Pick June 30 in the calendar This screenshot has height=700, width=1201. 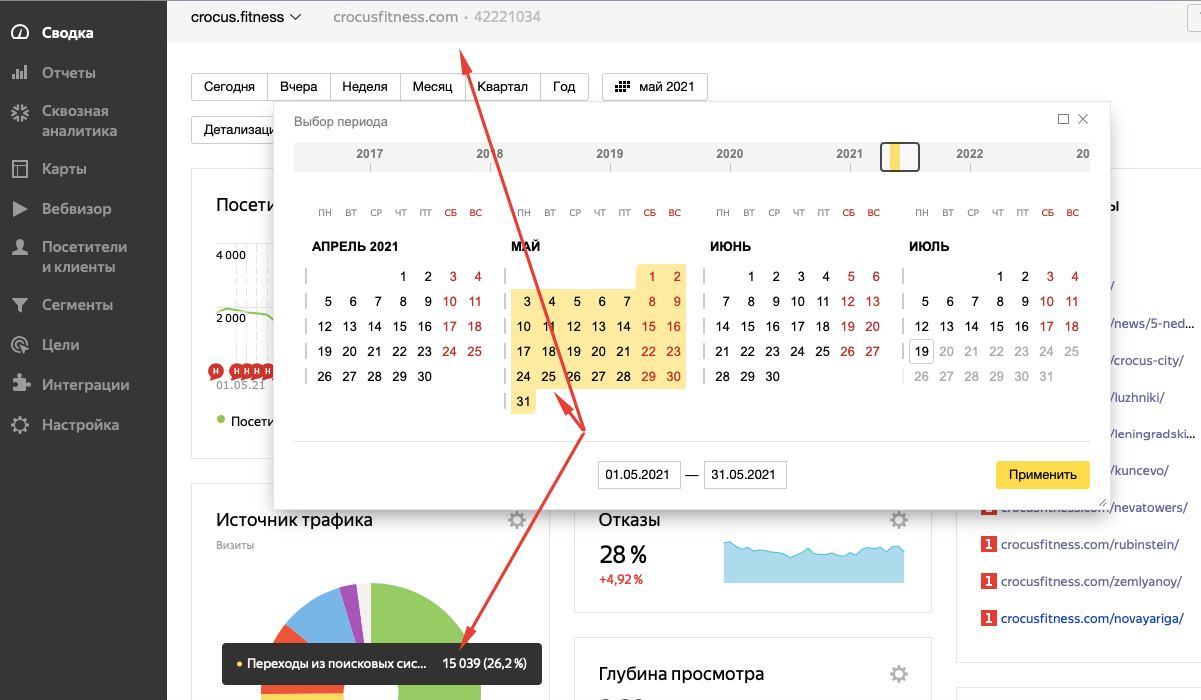pos(772,376)
